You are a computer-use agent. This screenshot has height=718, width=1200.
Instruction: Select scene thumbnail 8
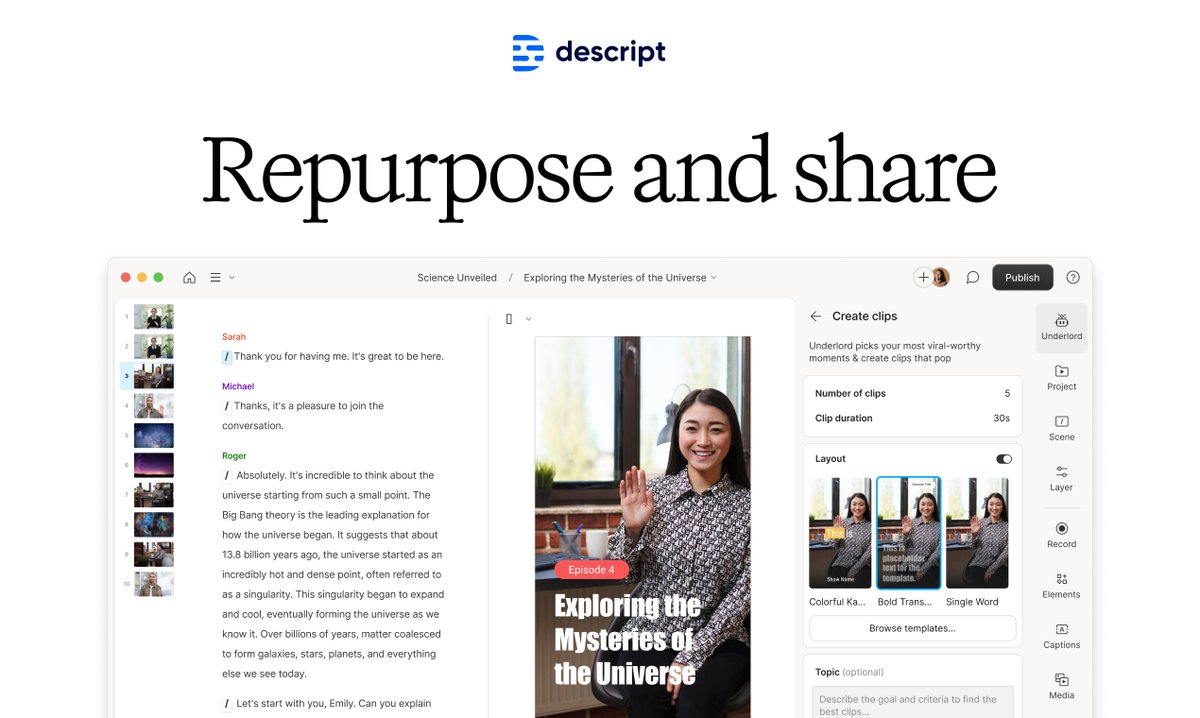154,524
